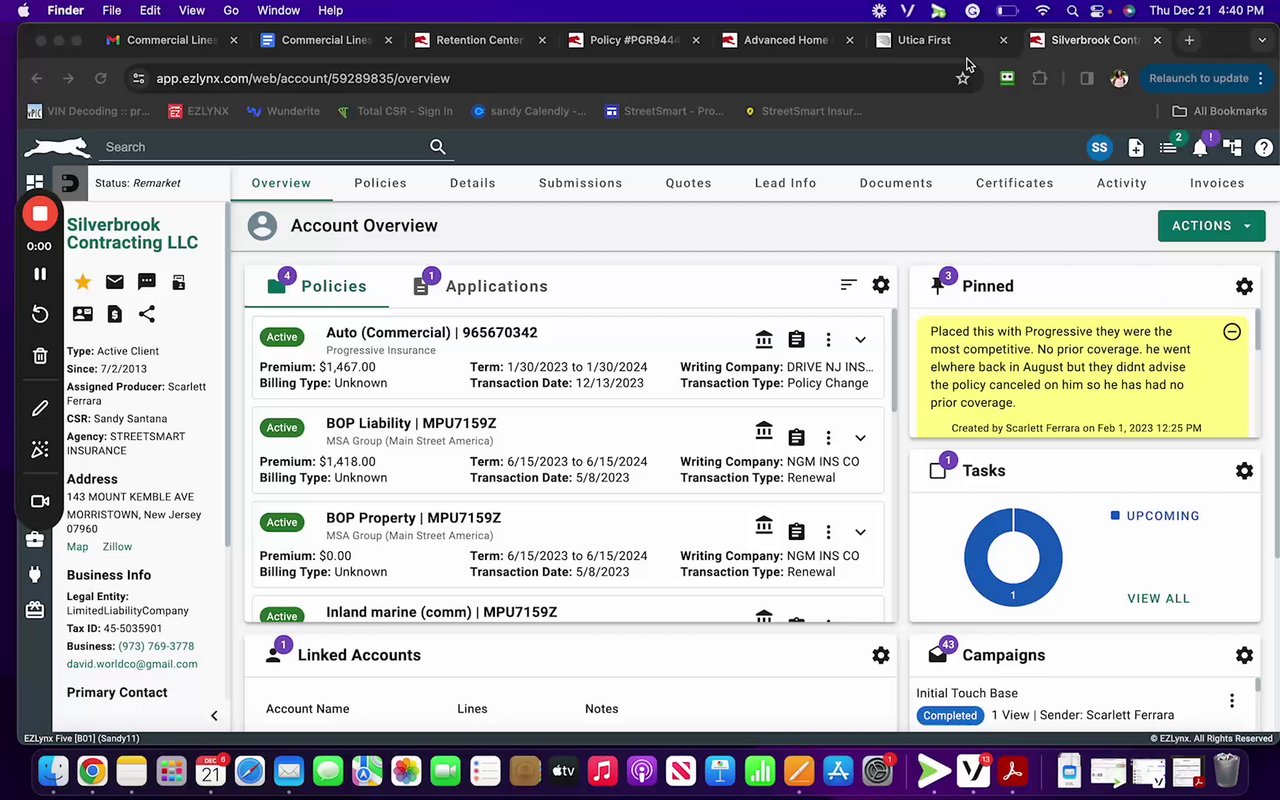Viewport: 1280px width, 800px height.
Task: Open the Applications panel tab
Action: [480, 286]
